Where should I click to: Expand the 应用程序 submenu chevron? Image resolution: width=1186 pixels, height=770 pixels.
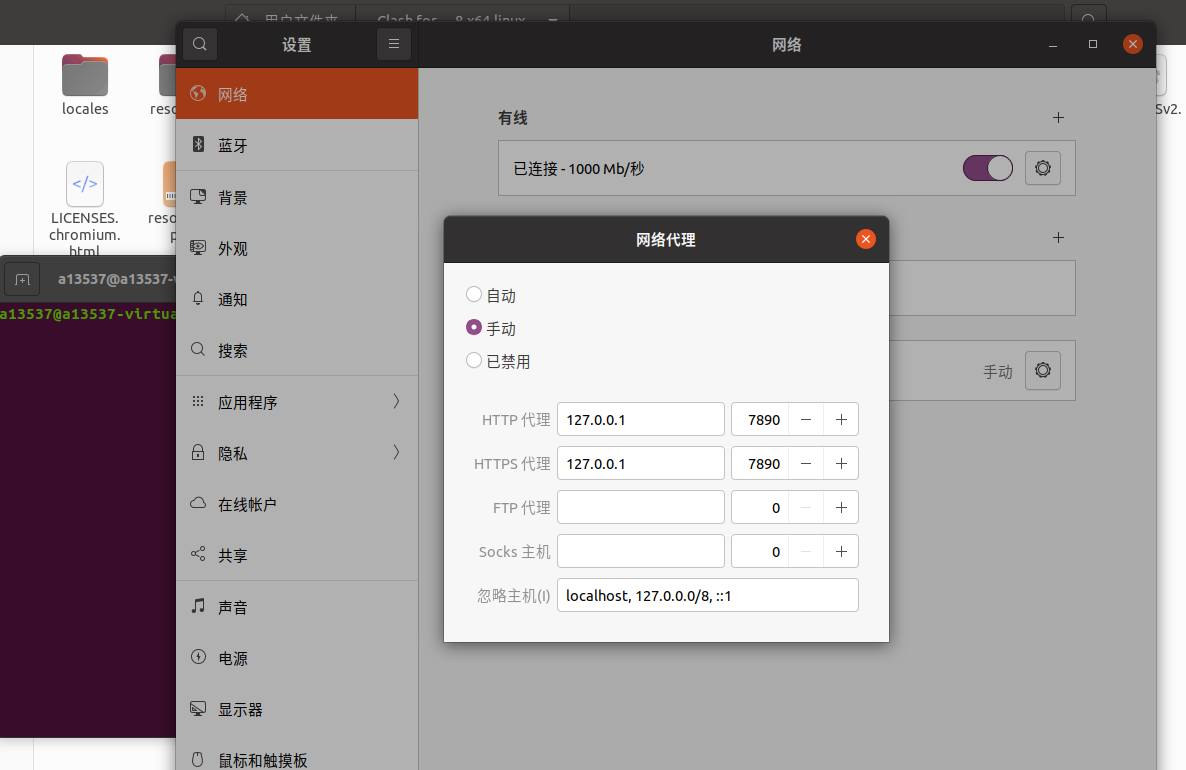396,401
